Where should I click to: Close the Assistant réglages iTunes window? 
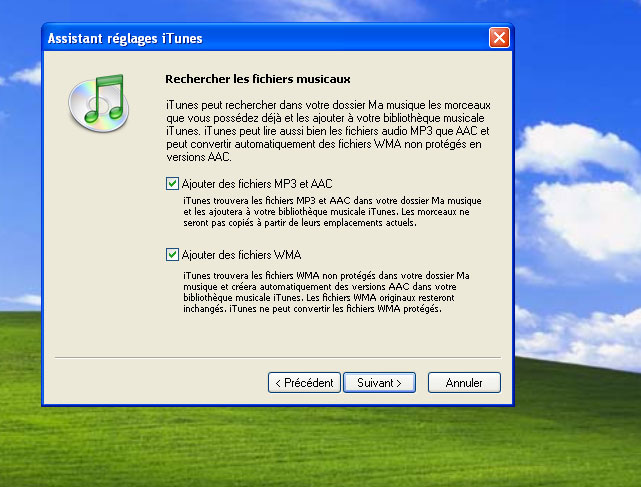coord(499,38)
